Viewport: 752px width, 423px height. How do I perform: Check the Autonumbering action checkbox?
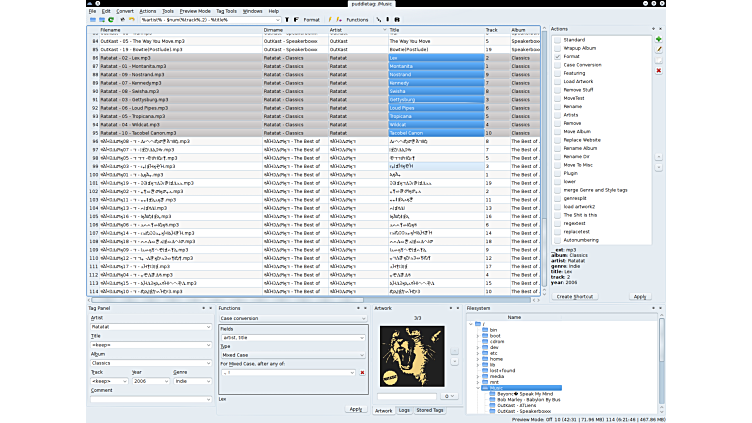558,240
